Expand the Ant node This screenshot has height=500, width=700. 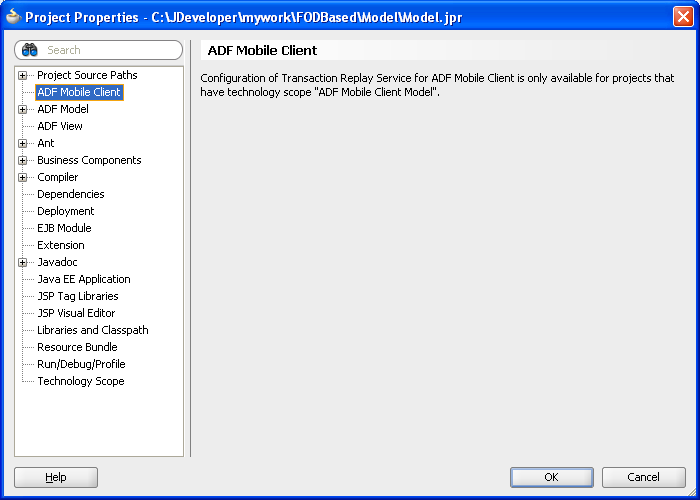tap(22, 143)
